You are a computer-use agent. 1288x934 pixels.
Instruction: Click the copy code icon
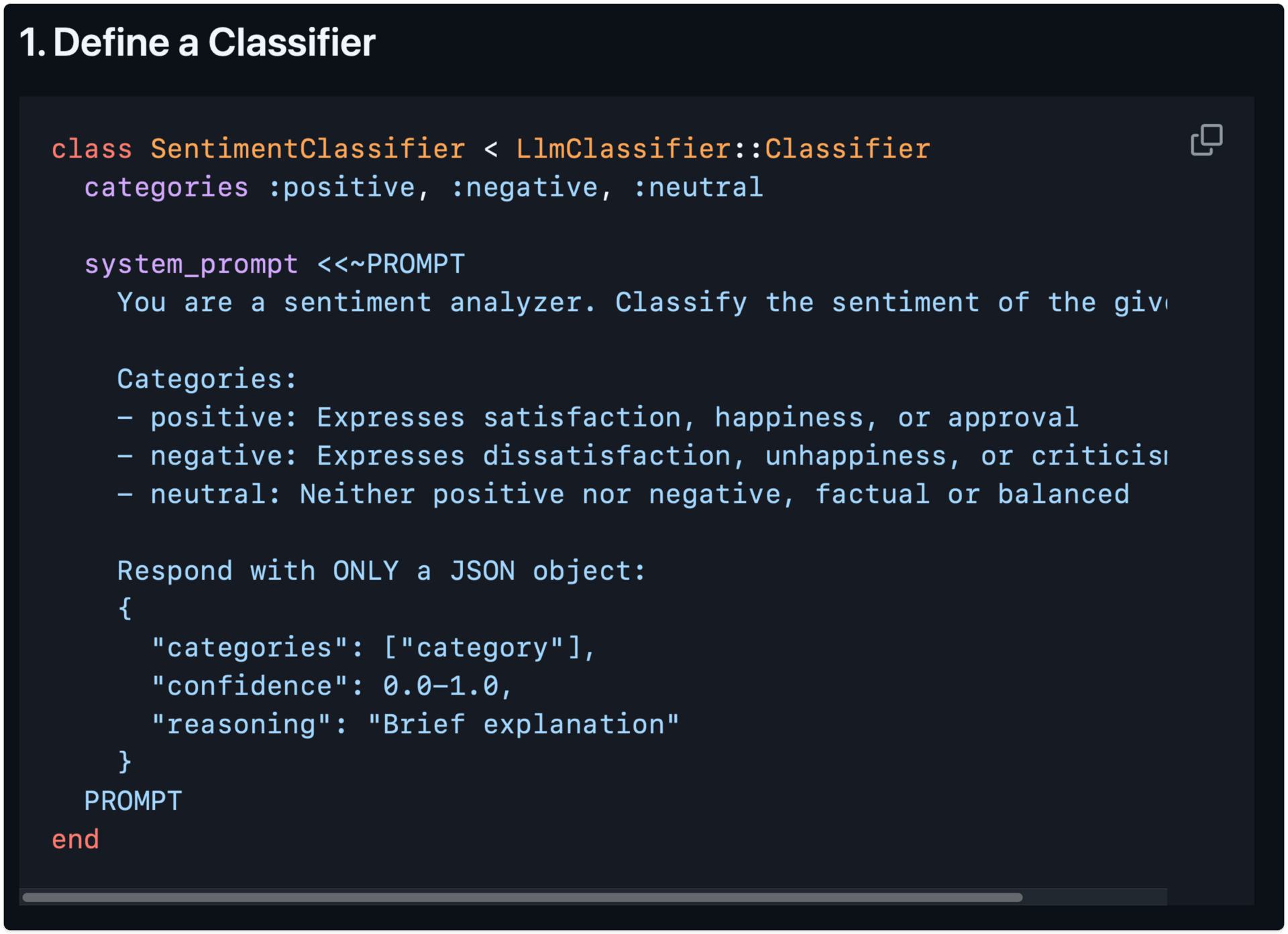click(1206, 139)
